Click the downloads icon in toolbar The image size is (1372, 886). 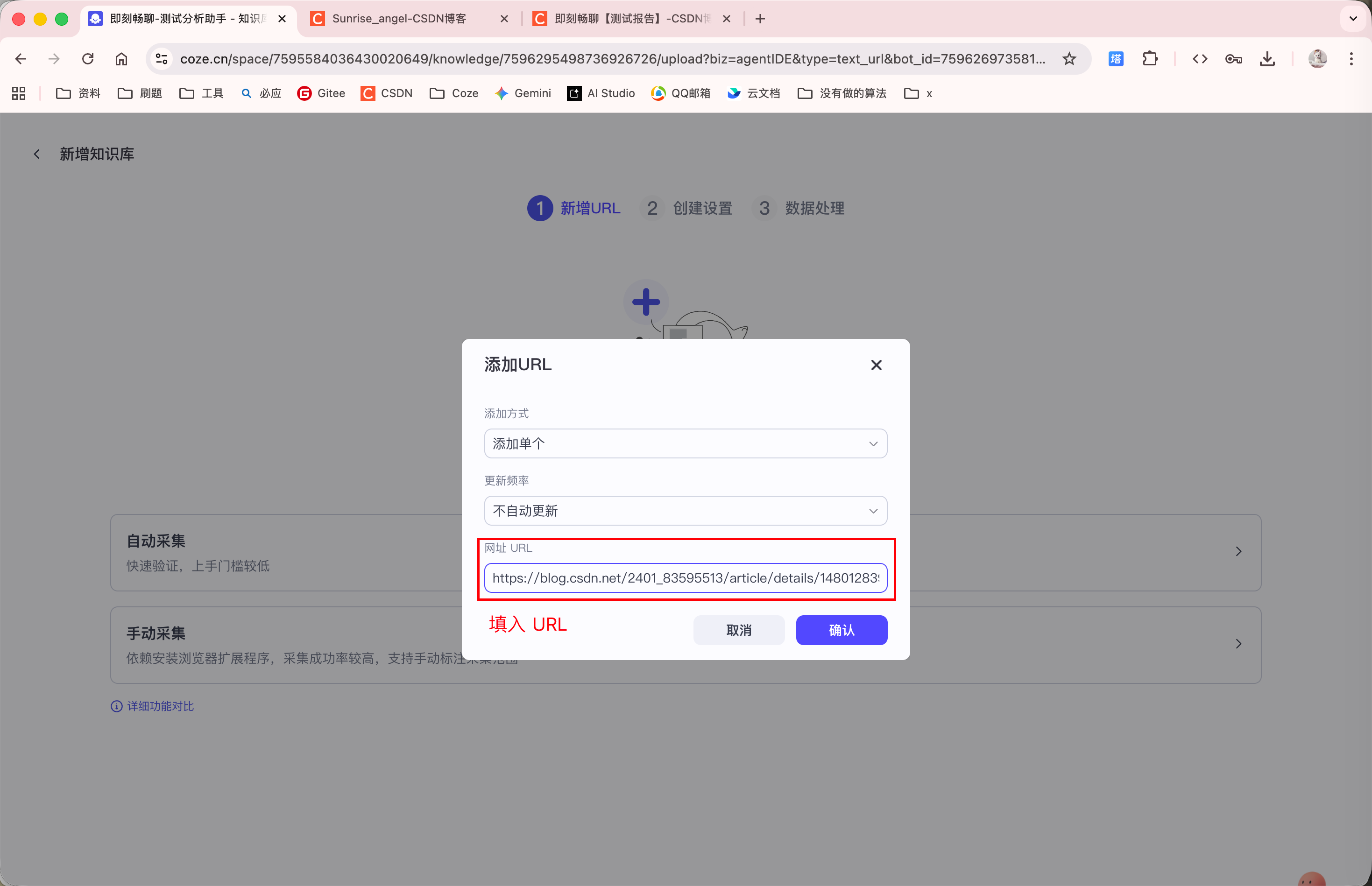coord(1266,59)
